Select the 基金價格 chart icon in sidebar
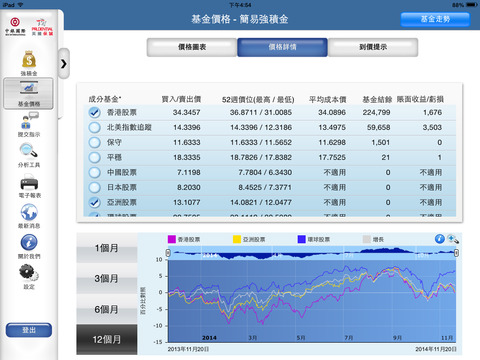 (x=29, y=88)
